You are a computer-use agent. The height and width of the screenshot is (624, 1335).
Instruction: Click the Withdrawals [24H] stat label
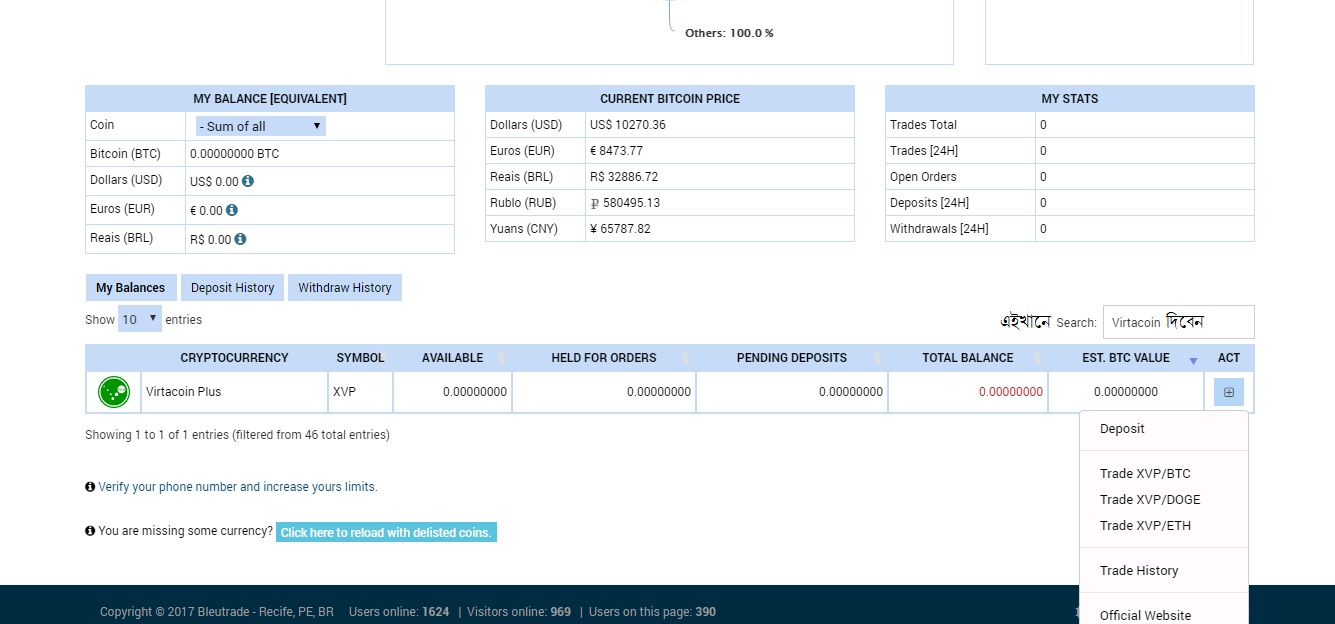[x=939, y=229]
